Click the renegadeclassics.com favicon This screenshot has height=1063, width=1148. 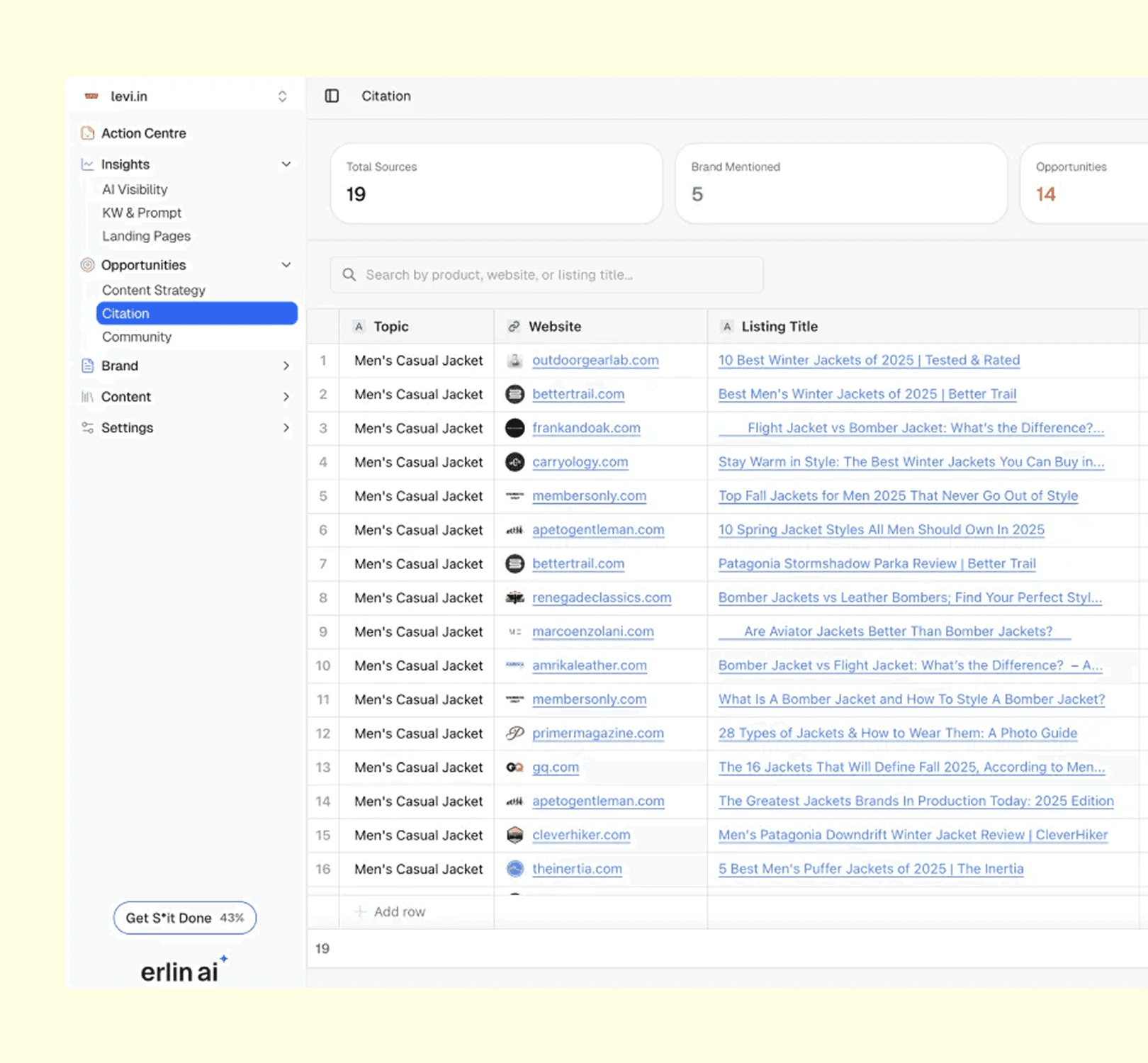pos(515,598)
